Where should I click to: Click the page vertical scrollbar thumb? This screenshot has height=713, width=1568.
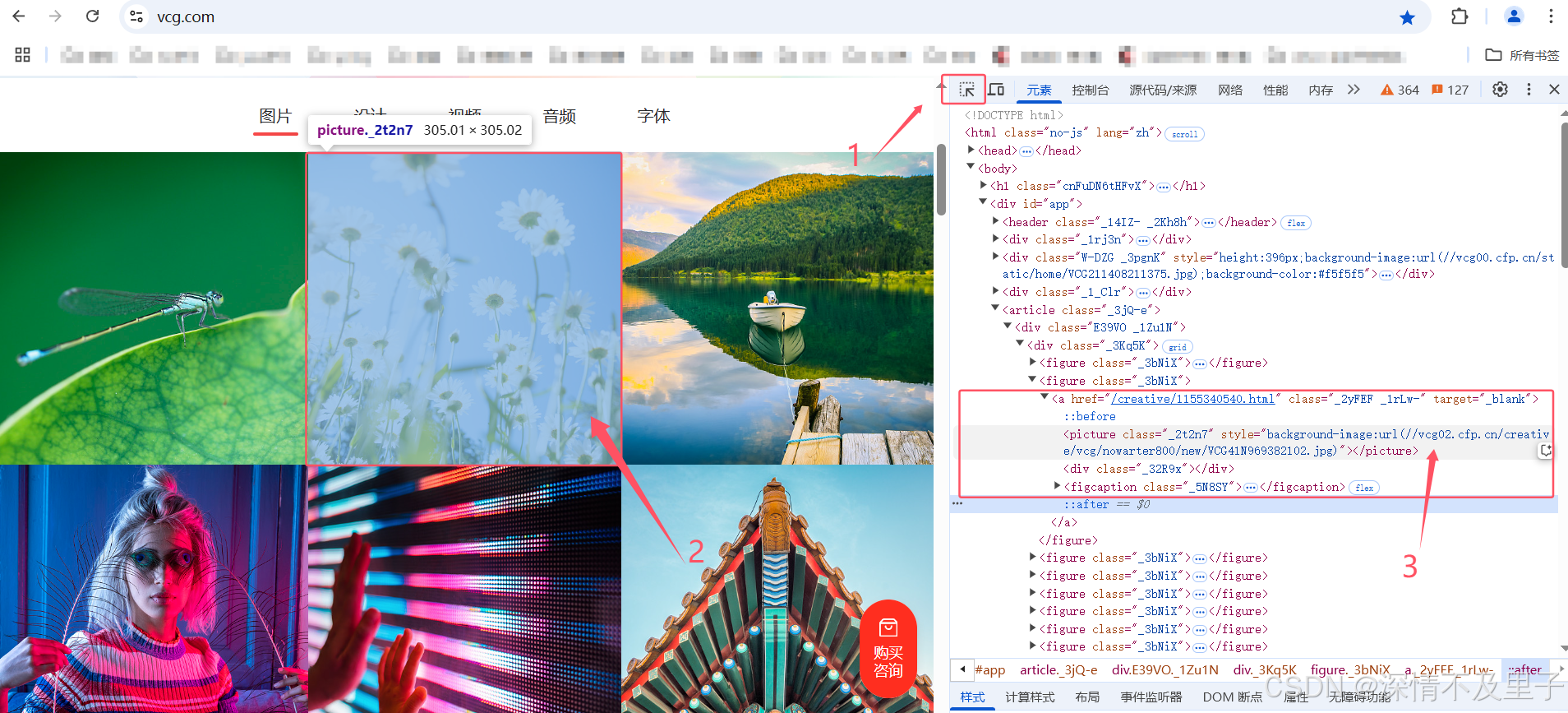[941, 179]
